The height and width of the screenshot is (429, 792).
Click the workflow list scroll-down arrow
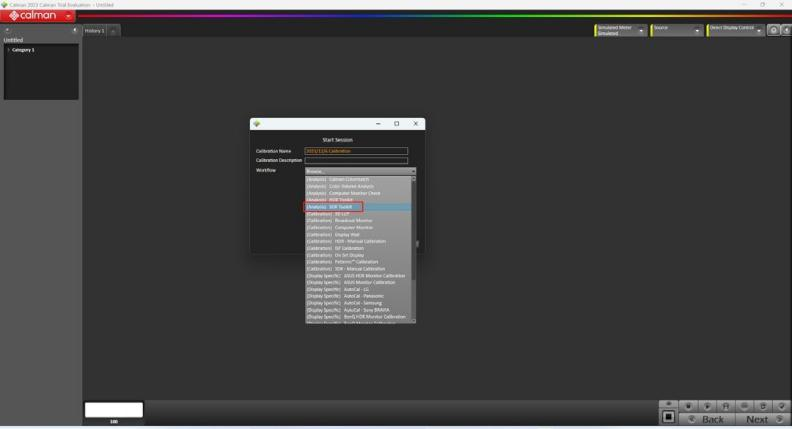(x=414, y=321)
